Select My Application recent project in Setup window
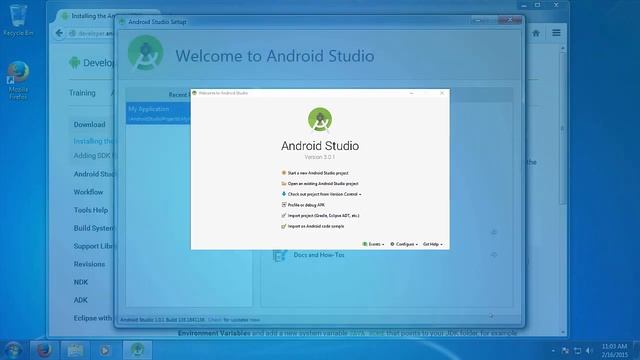The height and width of the screenshot is (360, 640). pos(158,113)
